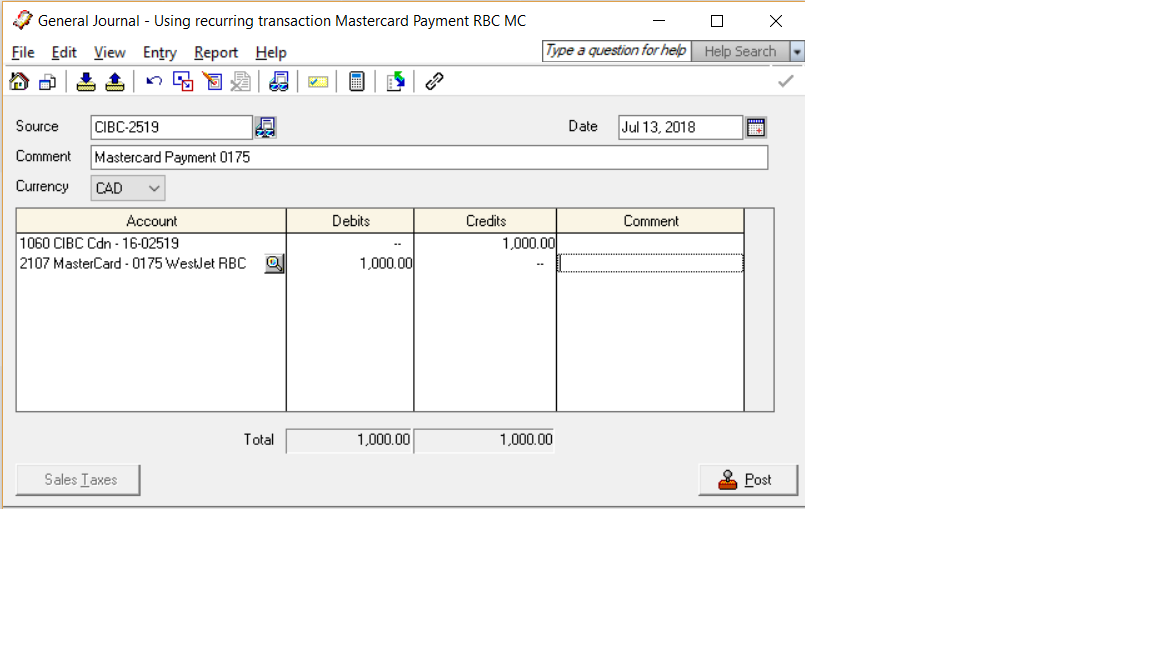Select the 1060 CIBC Cdn account cell

[151, 243]
